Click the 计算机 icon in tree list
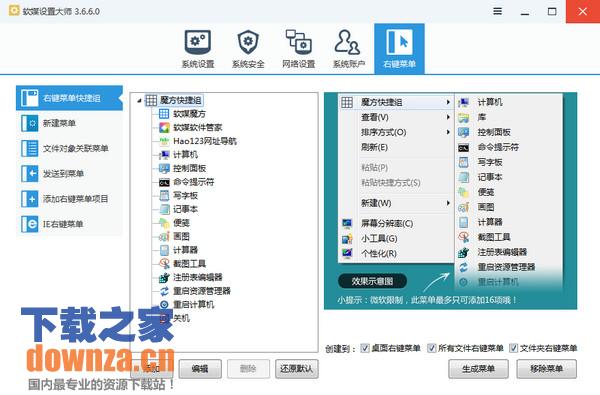The image size is (600, 395). pyautogui.click(x=164, y=155)
